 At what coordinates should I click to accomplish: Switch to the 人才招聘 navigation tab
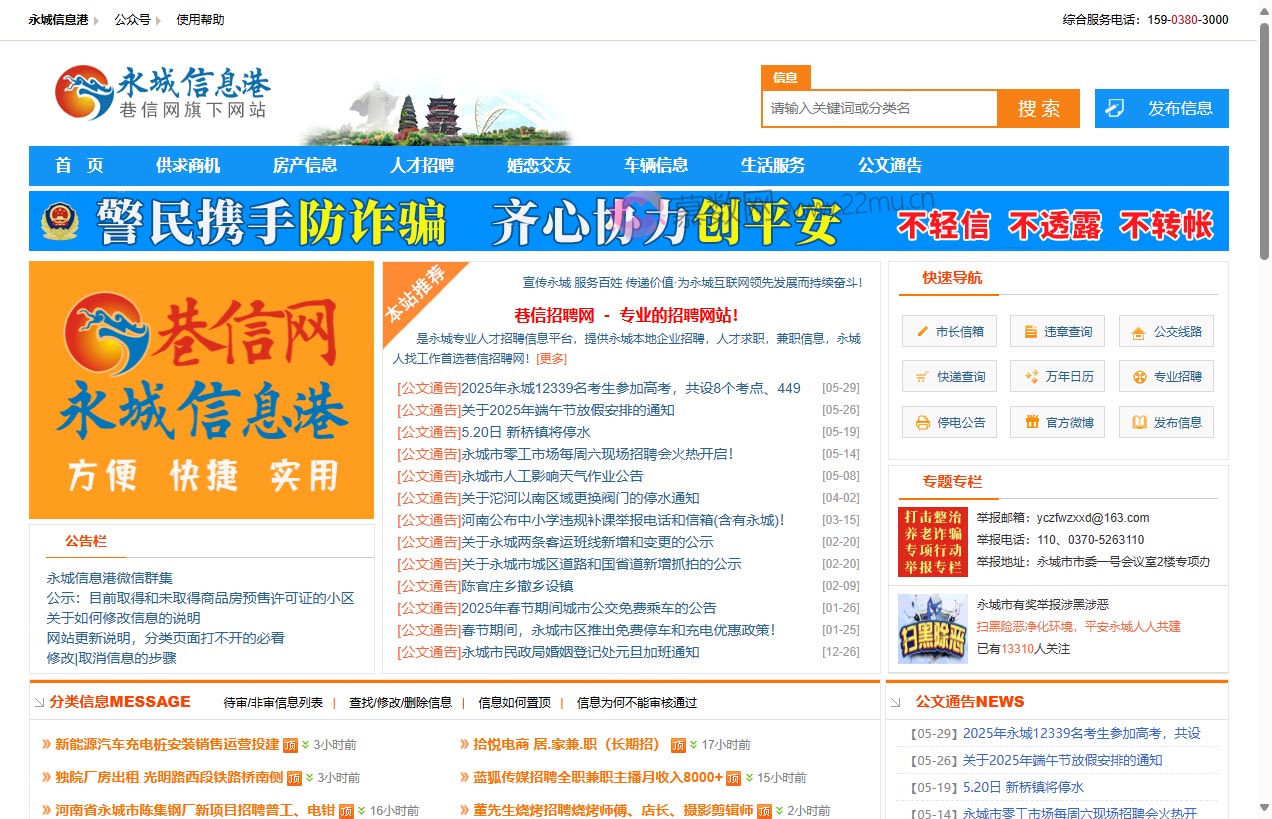(x=422, y=166)
